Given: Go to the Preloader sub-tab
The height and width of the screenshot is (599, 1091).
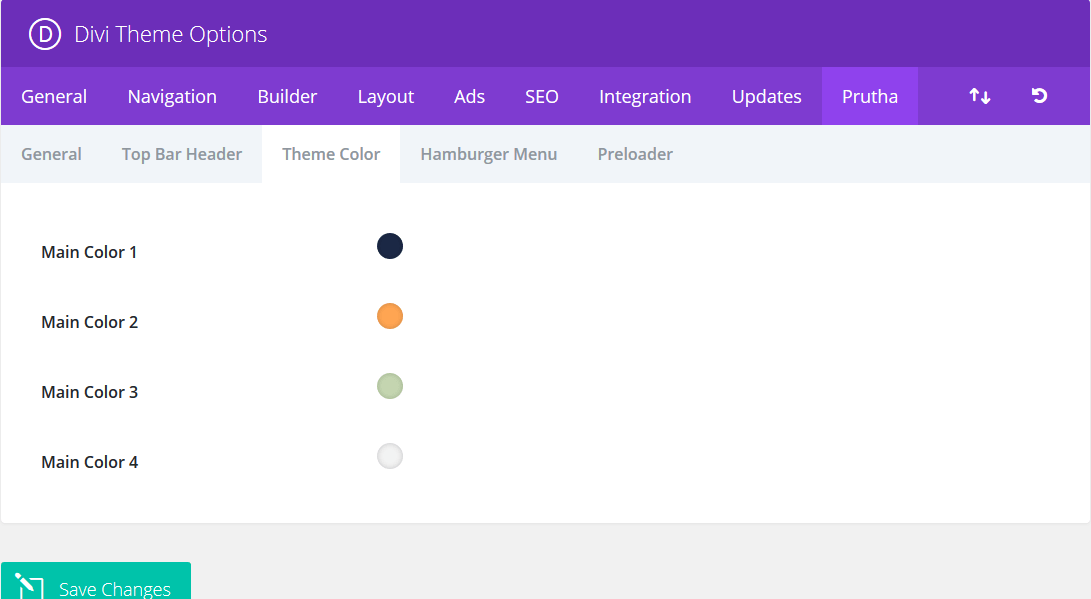Looking at the screenshot, I should pos(635,154).
